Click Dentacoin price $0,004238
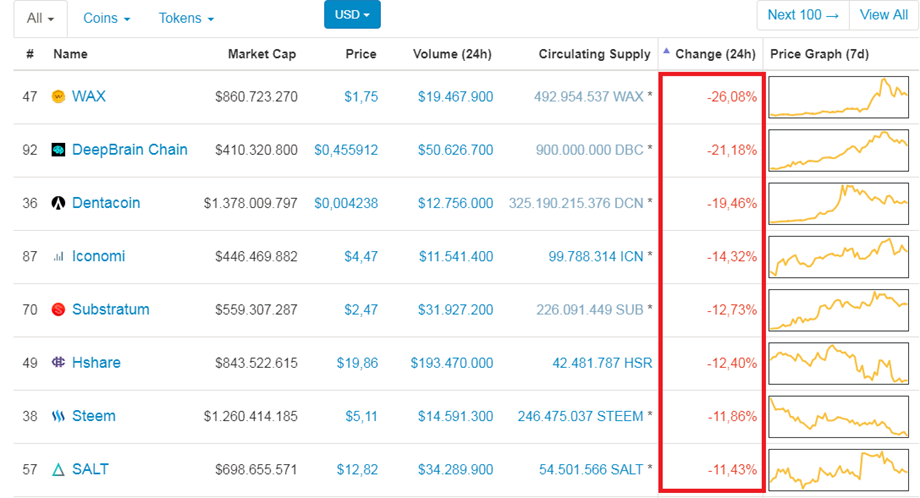 [346, 204]
